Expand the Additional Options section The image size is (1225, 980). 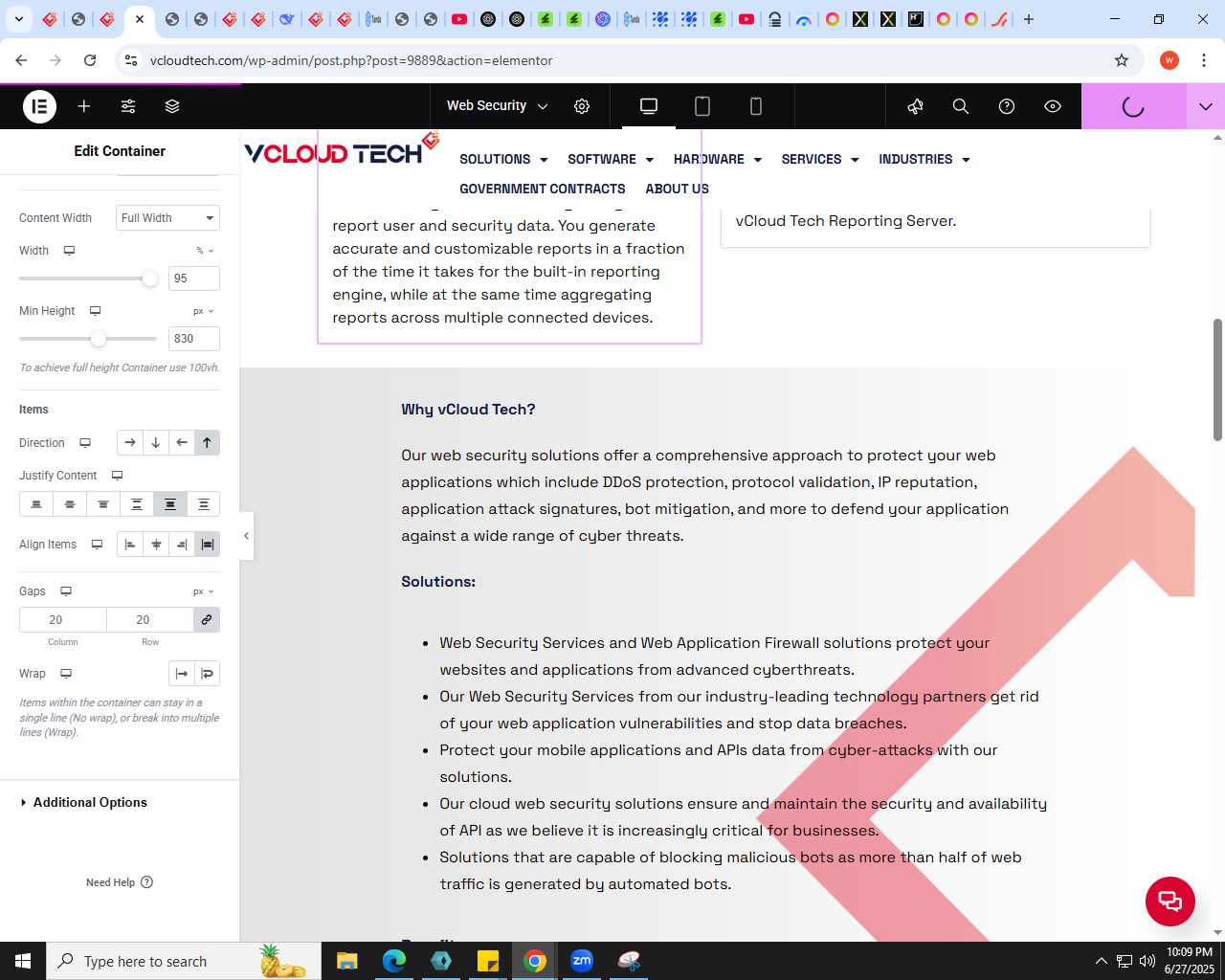pos(90,803)
